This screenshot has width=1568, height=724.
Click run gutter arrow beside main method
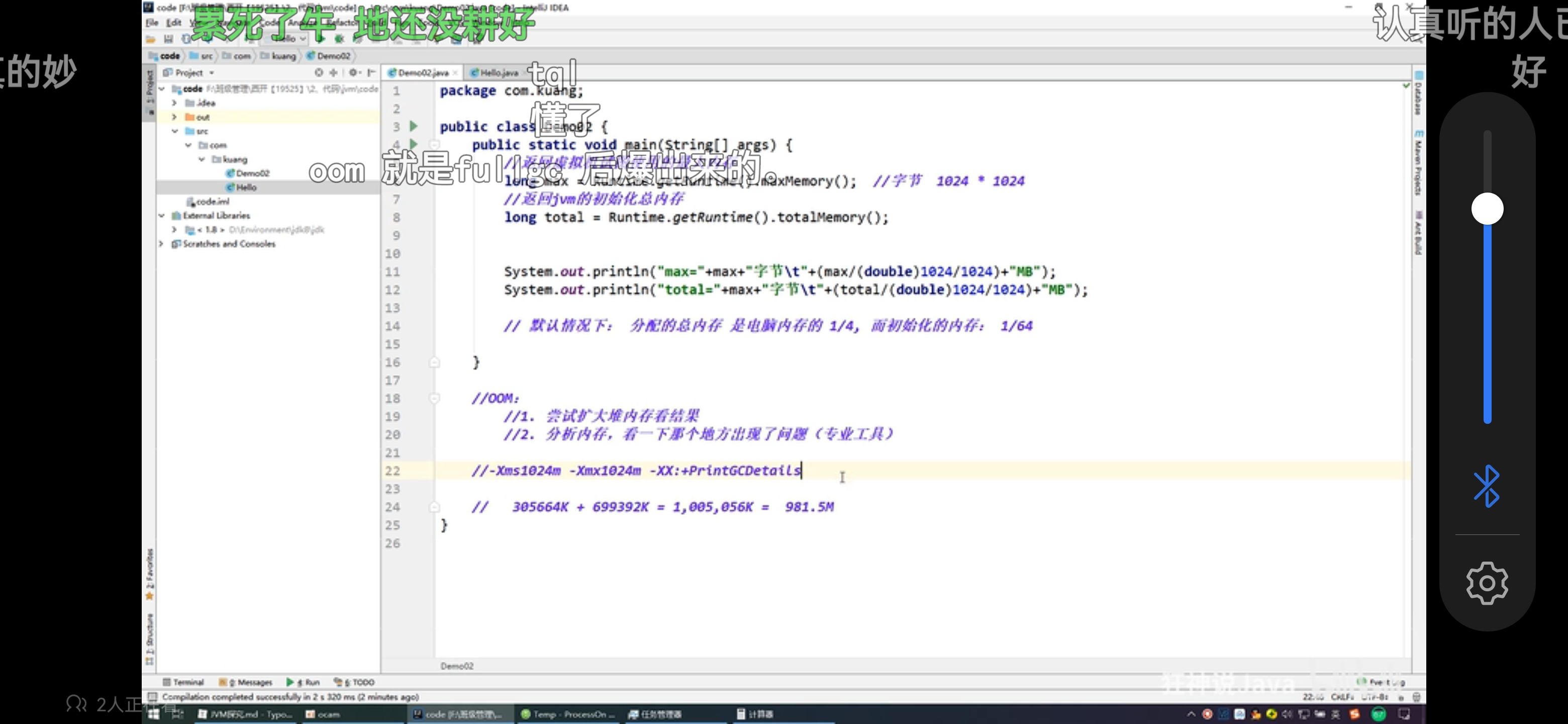click(414, 144)
